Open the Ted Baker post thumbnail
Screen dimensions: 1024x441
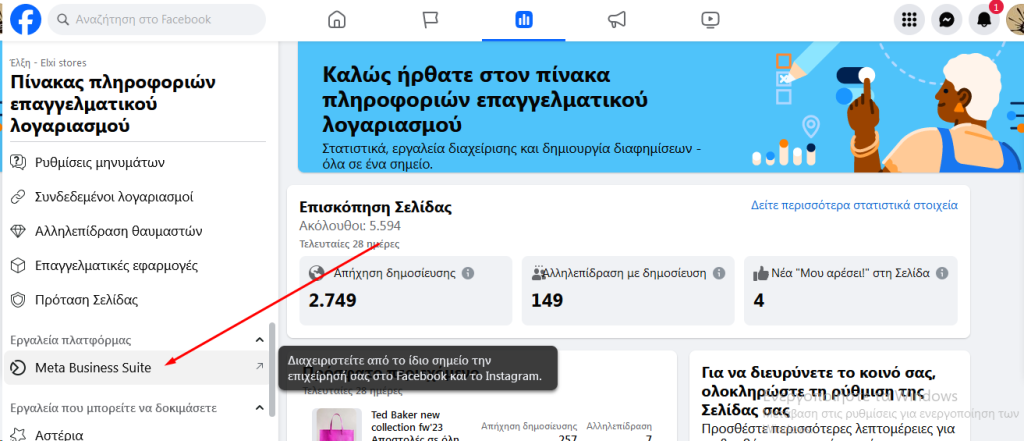coord(337,425)
